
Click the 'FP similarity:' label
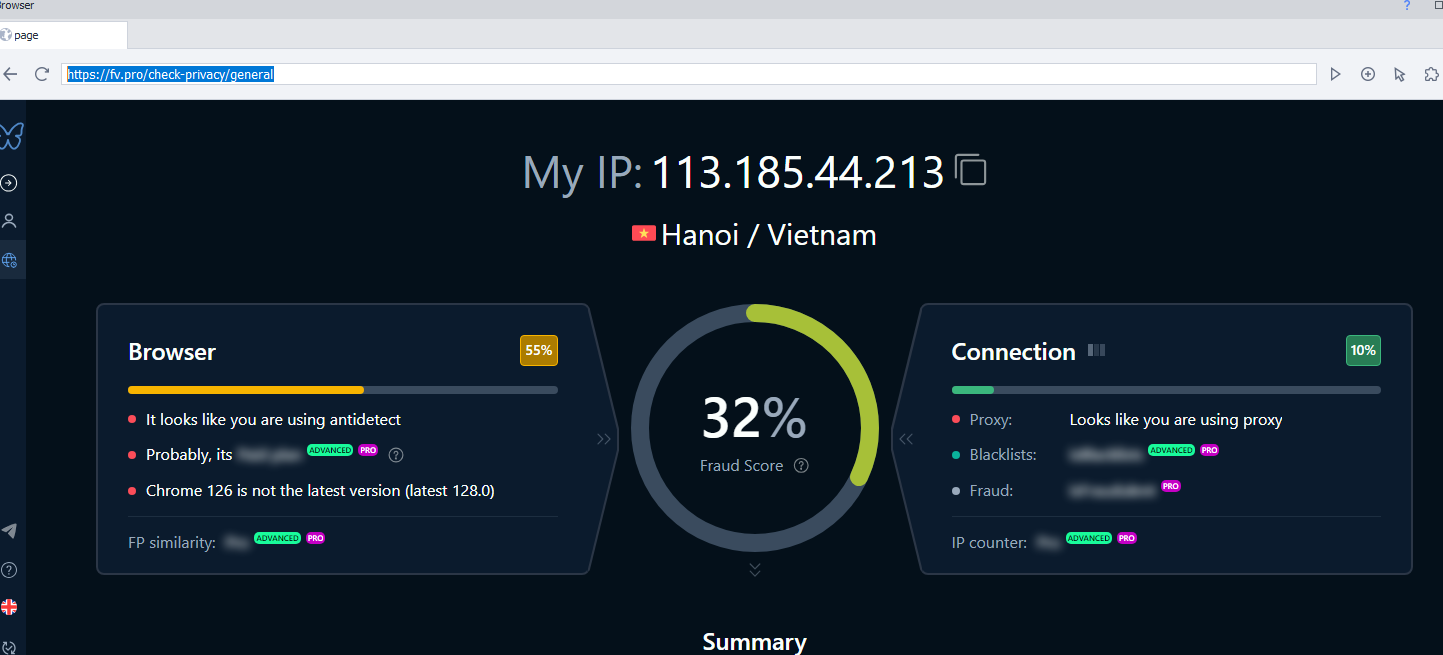[172, 543]
